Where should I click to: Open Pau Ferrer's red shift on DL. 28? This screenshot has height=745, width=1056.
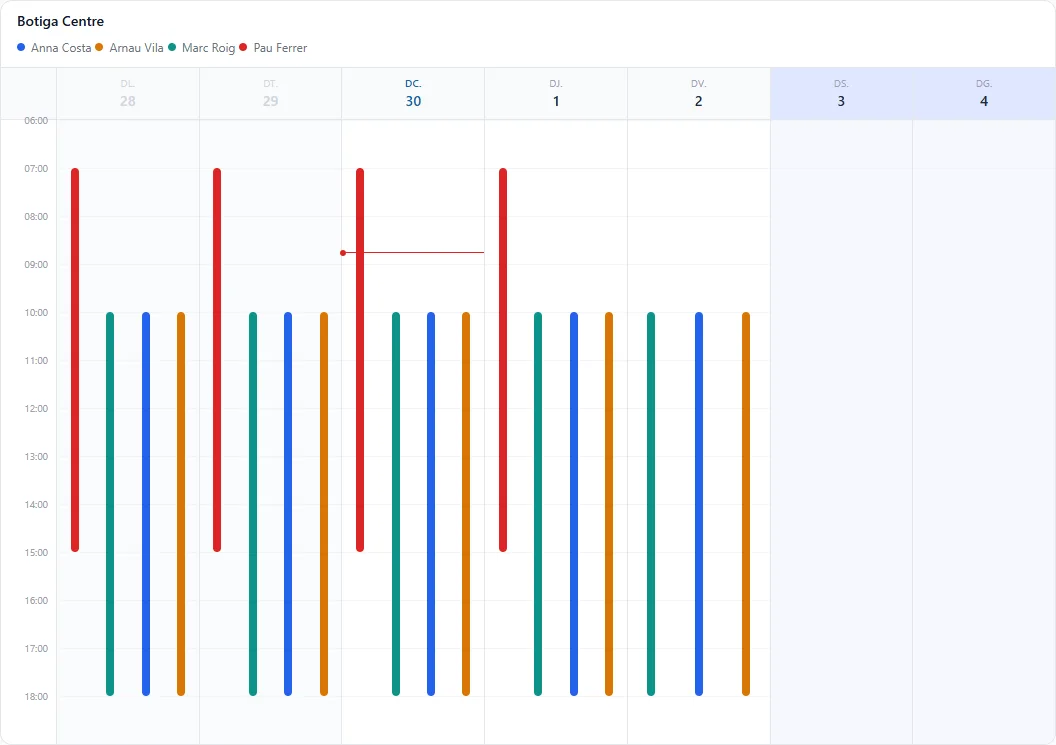(75, 360)
